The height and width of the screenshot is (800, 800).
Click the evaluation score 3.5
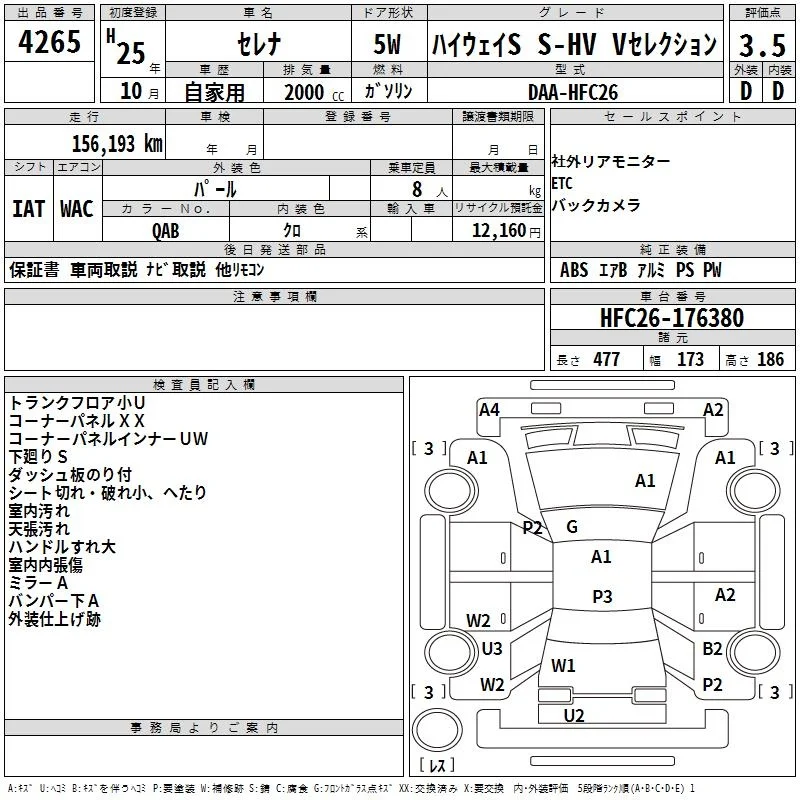[x=762, y=45]
